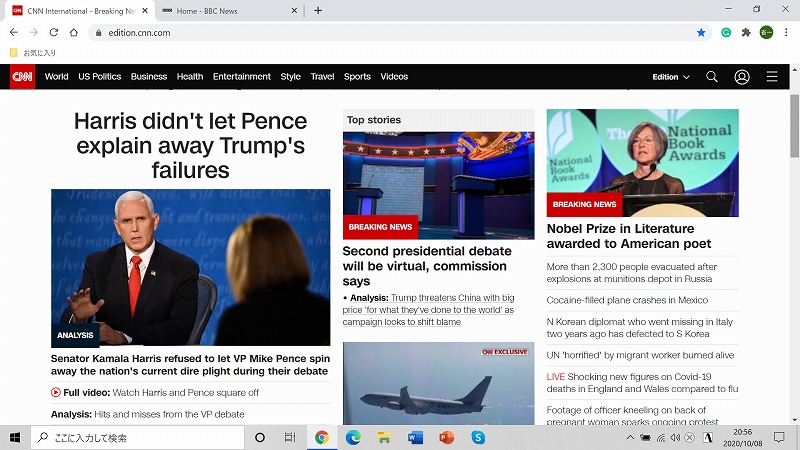Click the volume icon in the system tray
Image resolution: width=800 pixels, height=450 pixels.
pos(675,438)
